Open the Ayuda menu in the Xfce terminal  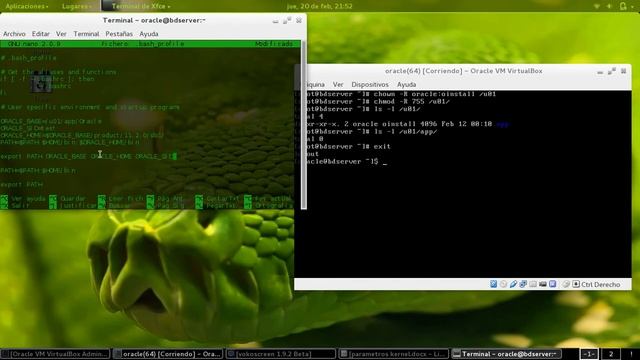click(x=149, y=34)
